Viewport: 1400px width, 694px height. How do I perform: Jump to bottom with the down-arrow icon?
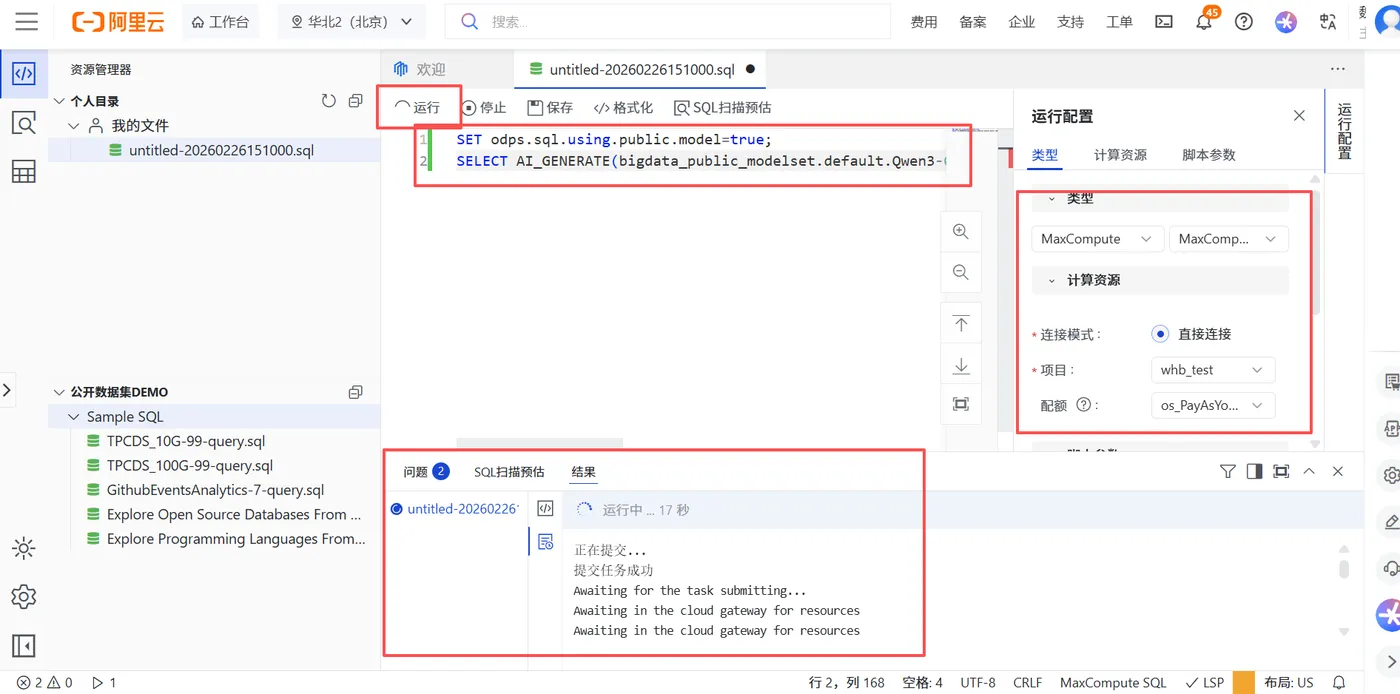961,366
